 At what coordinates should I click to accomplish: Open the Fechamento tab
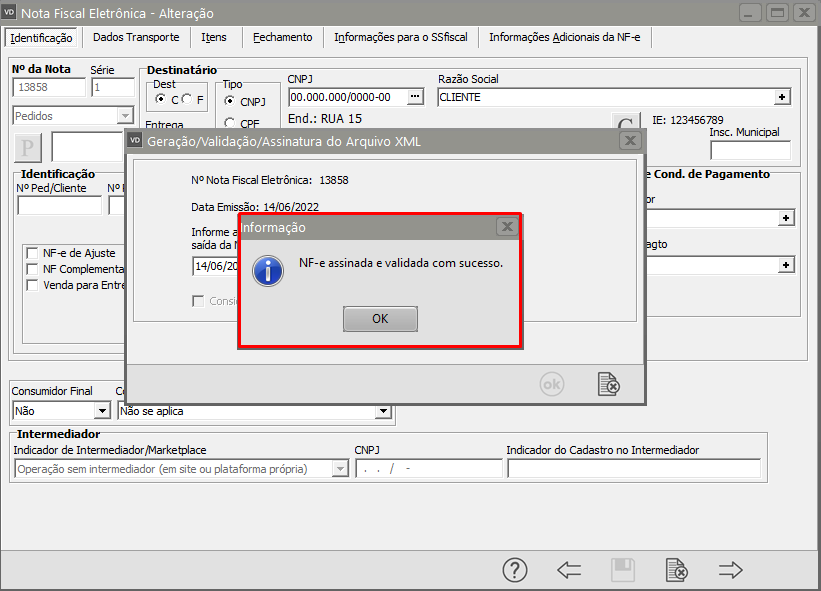point(283,37)
